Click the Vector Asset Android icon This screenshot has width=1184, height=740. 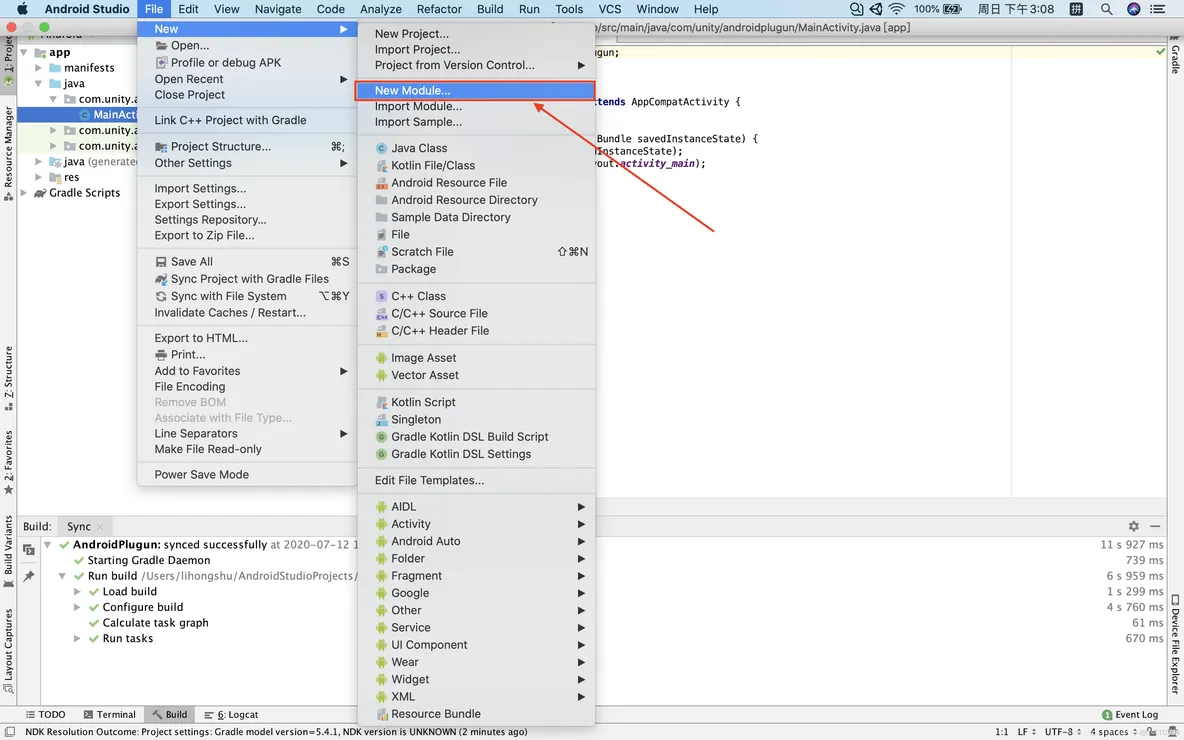[381, 375]
